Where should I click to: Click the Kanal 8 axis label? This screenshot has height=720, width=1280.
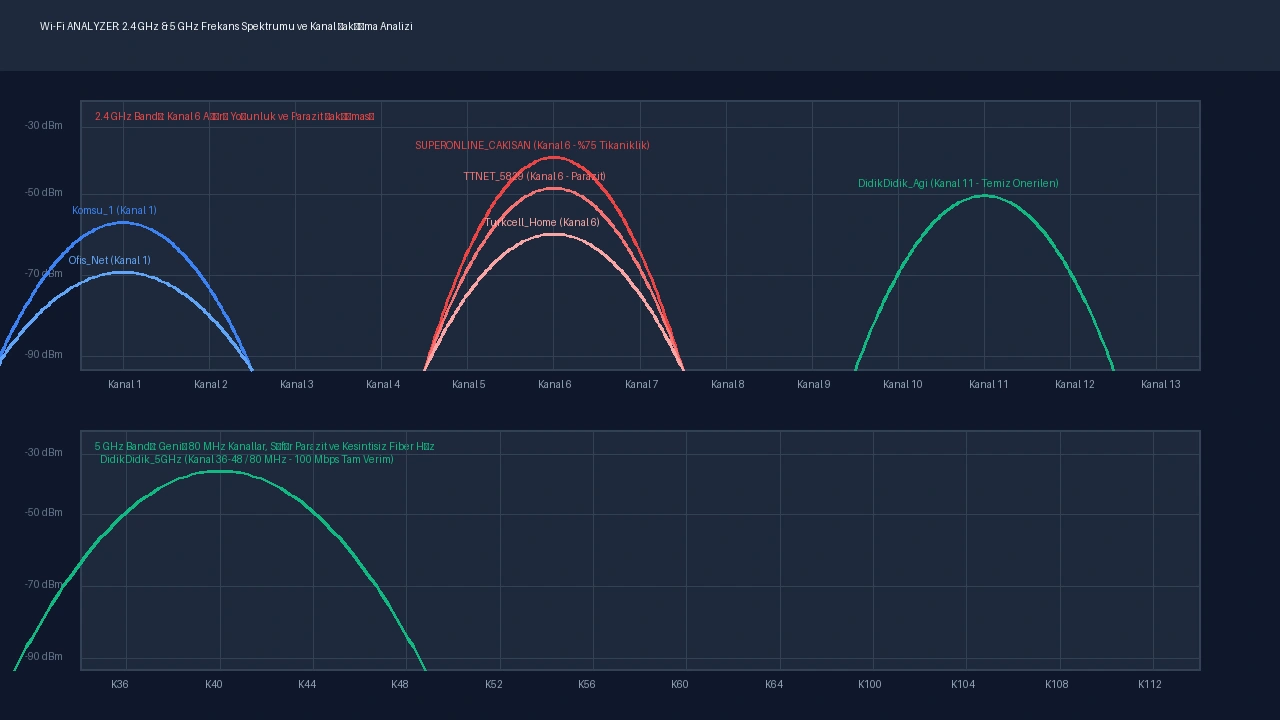coord(728,384)
